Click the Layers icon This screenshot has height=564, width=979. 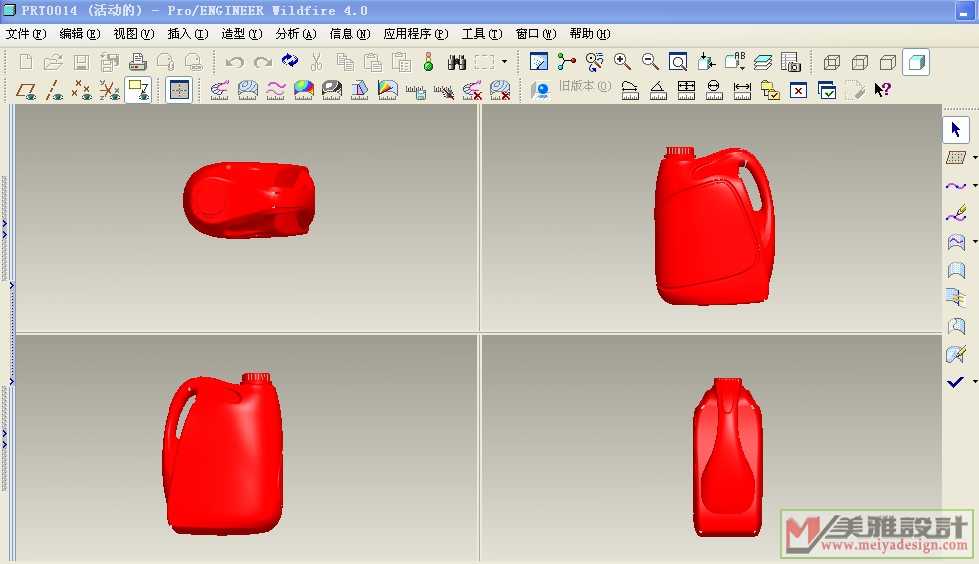coord(762,62)
